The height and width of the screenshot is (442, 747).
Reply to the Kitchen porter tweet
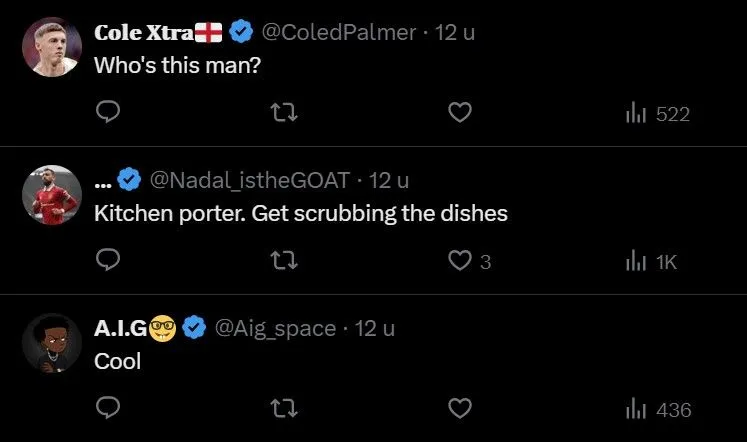(x=108, y=261)
